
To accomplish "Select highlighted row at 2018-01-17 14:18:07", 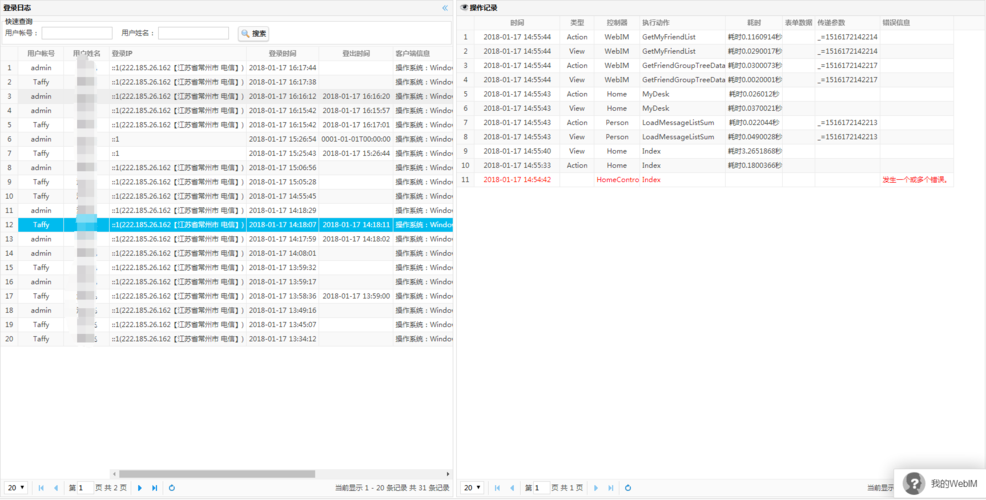I will pos(226,225).
